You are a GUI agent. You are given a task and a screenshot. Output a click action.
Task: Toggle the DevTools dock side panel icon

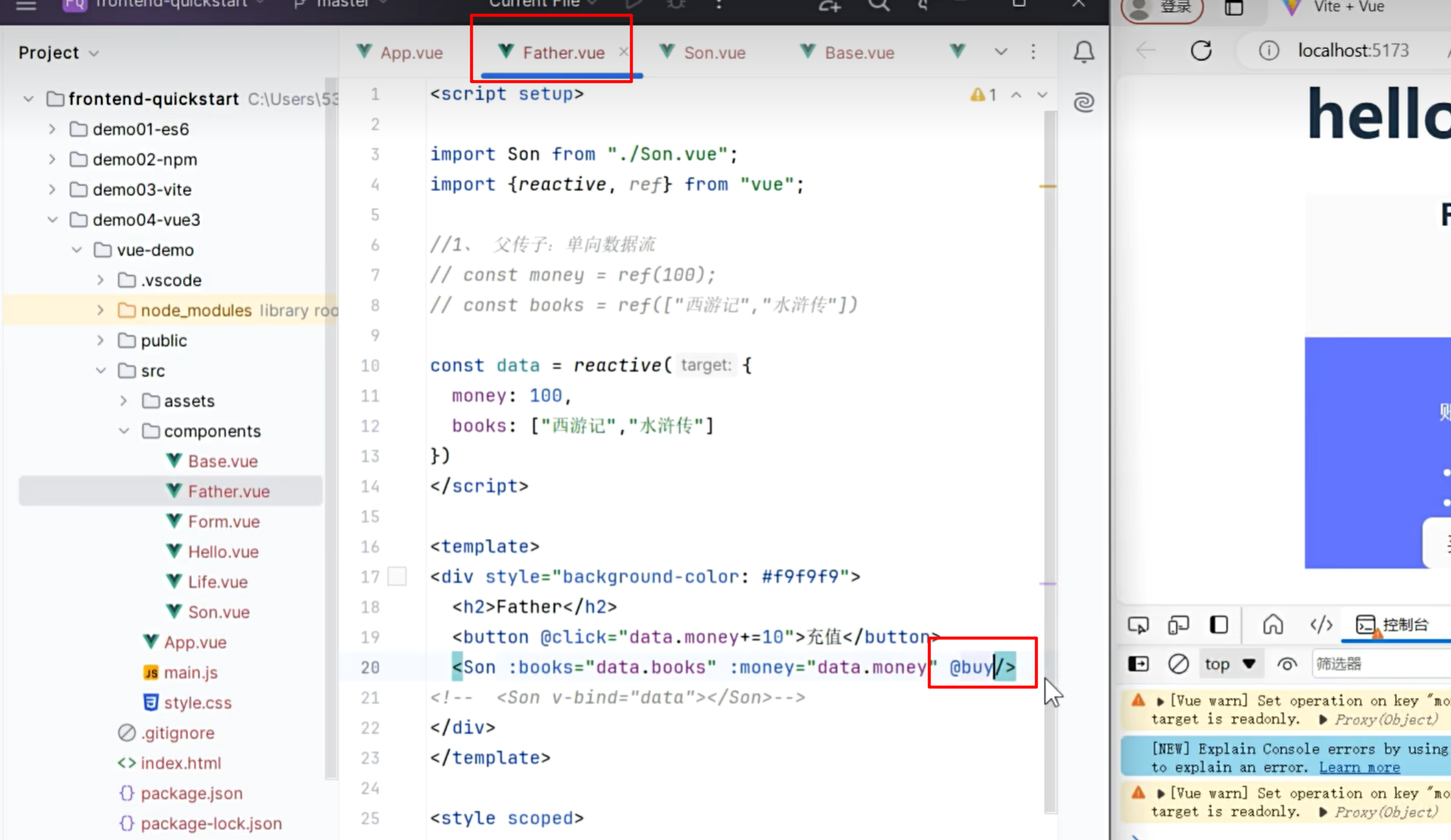click(x=1219, y=625)
